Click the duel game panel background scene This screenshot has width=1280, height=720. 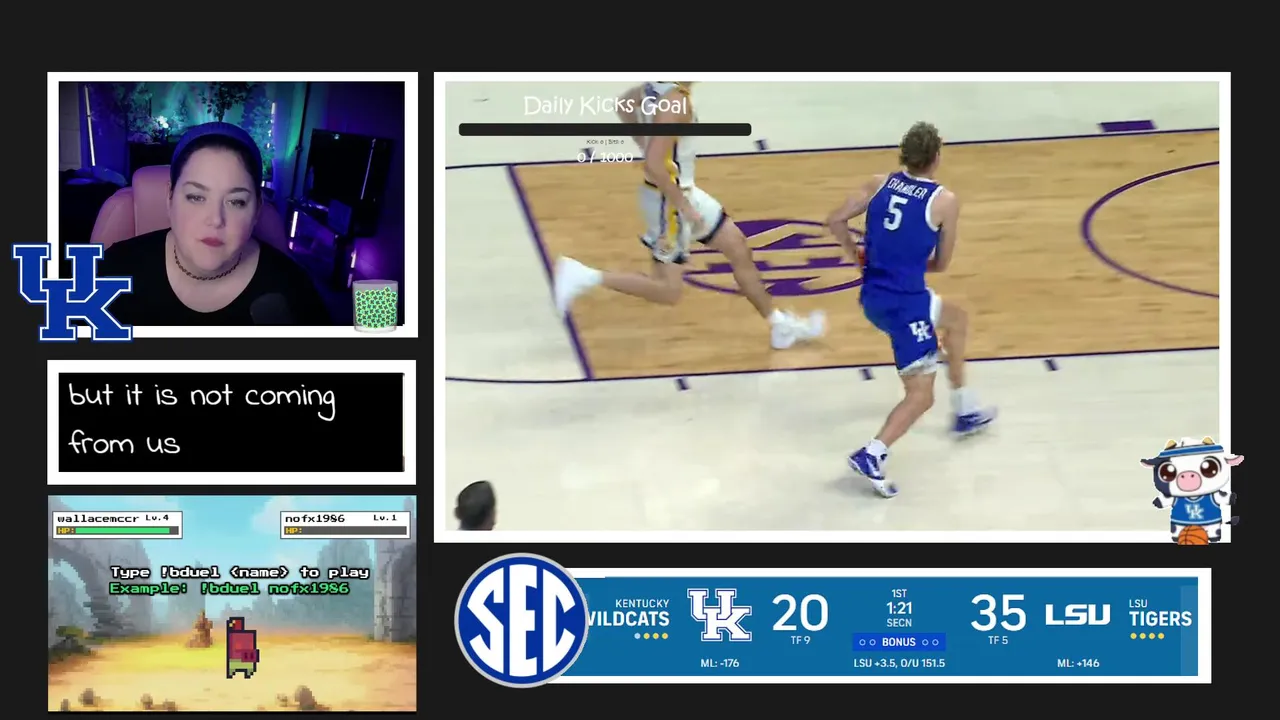(x=232, y=604)
